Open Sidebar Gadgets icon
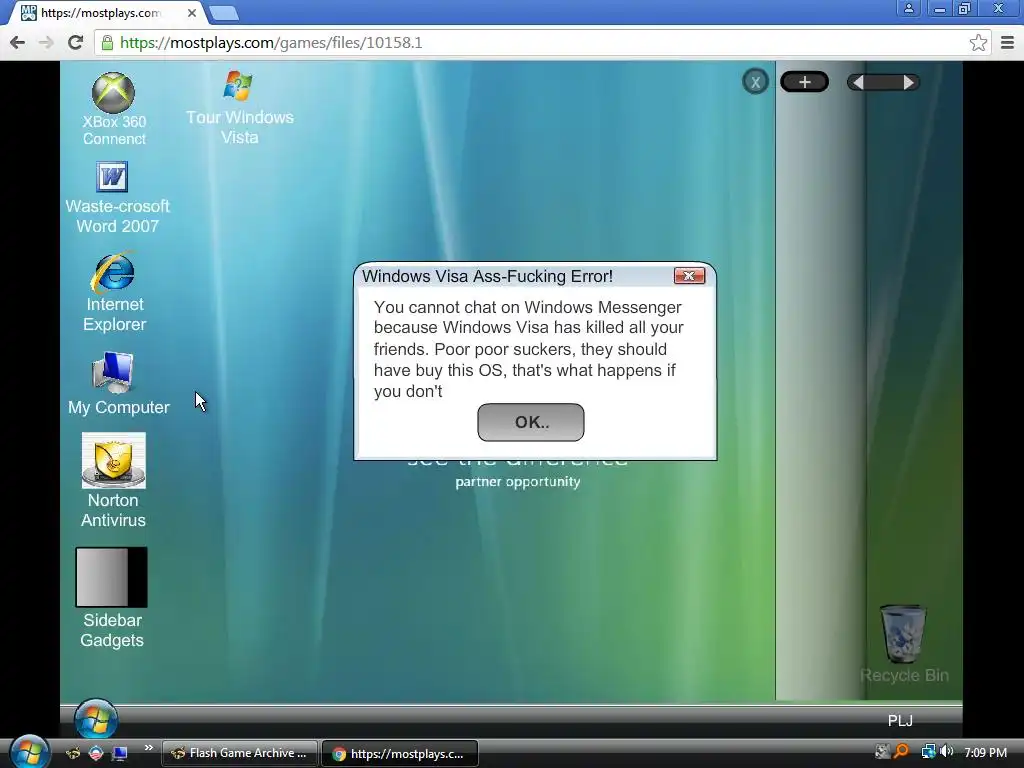The image size is (1024, 768). point(112,598)
